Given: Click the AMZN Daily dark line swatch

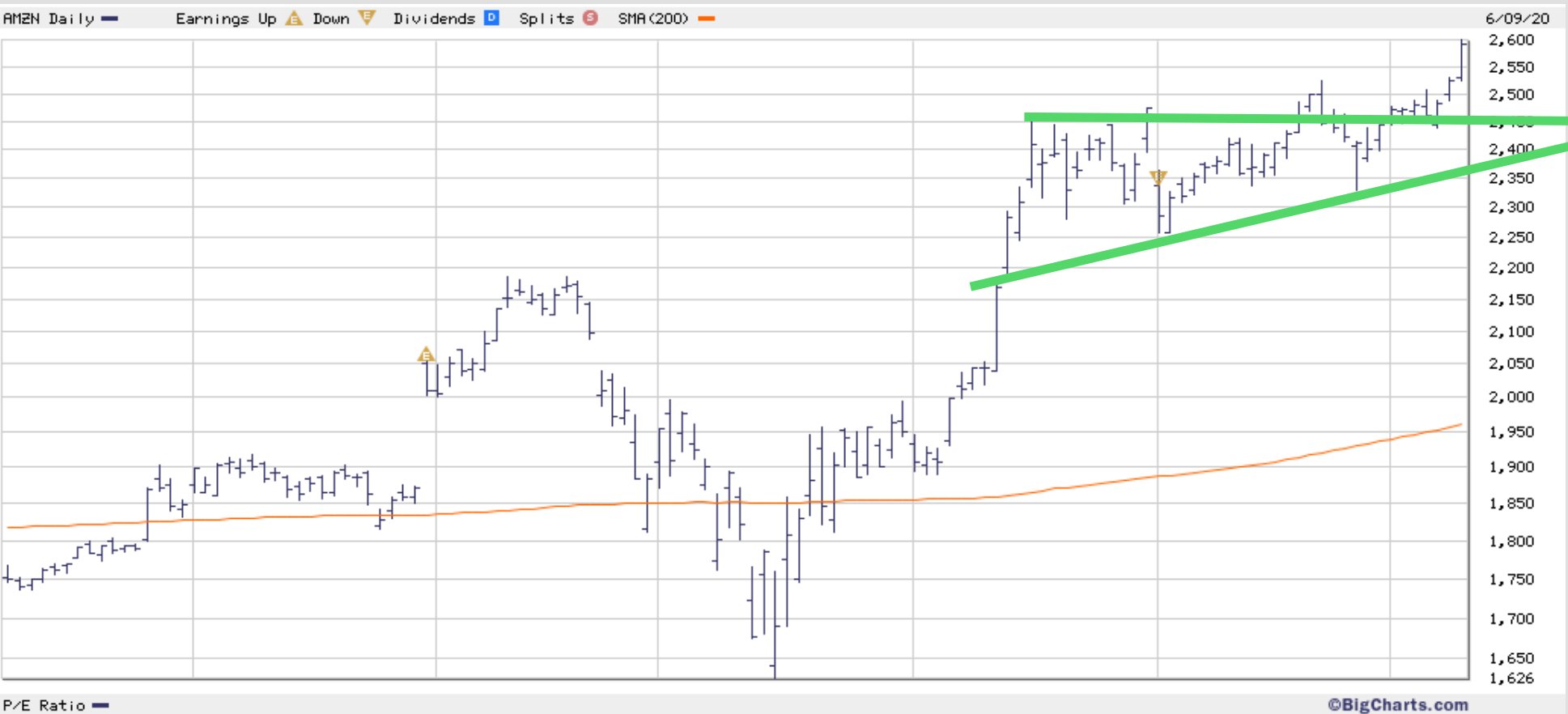Looking at the screenshot, I should pos(109,19).
